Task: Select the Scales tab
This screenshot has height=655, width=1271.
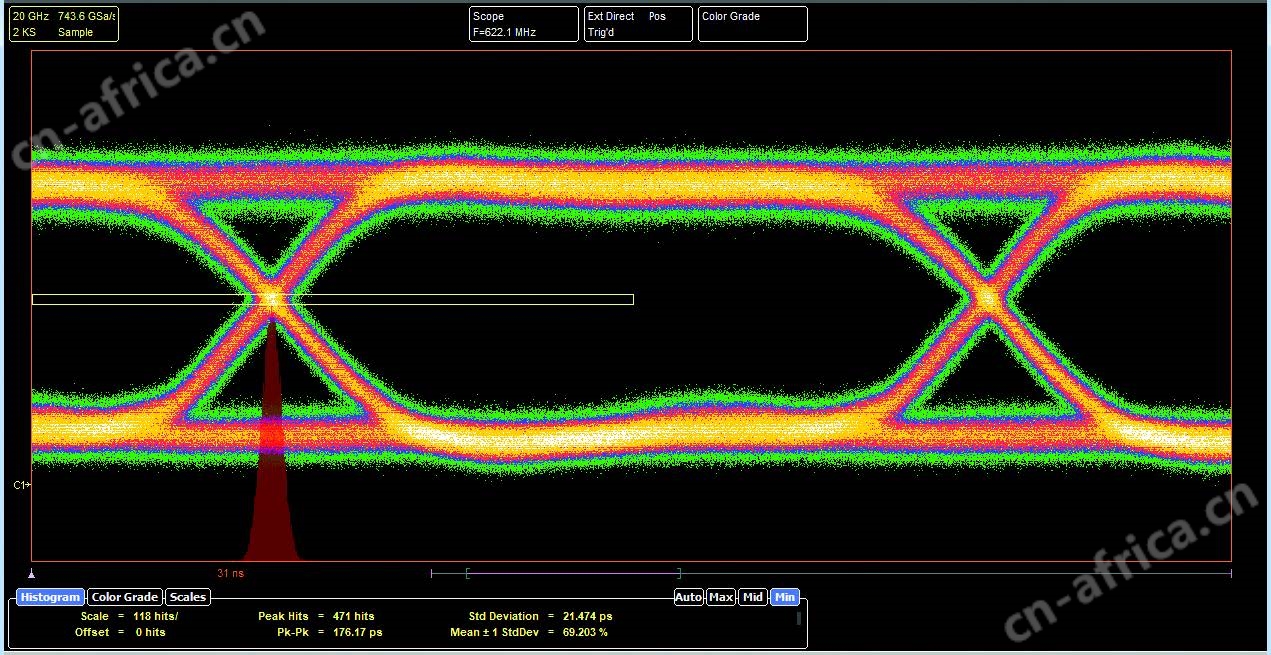Action: 188,597
